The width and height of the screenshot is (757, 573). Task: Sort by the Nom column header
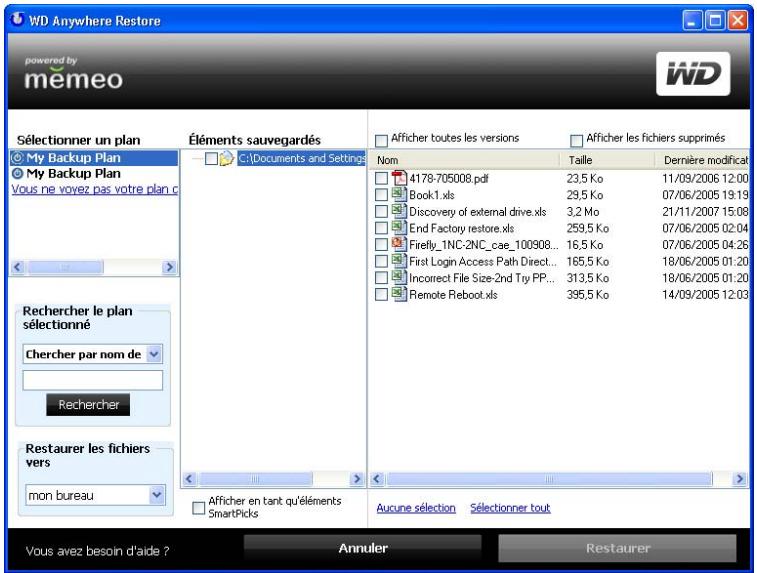[464, 160]
